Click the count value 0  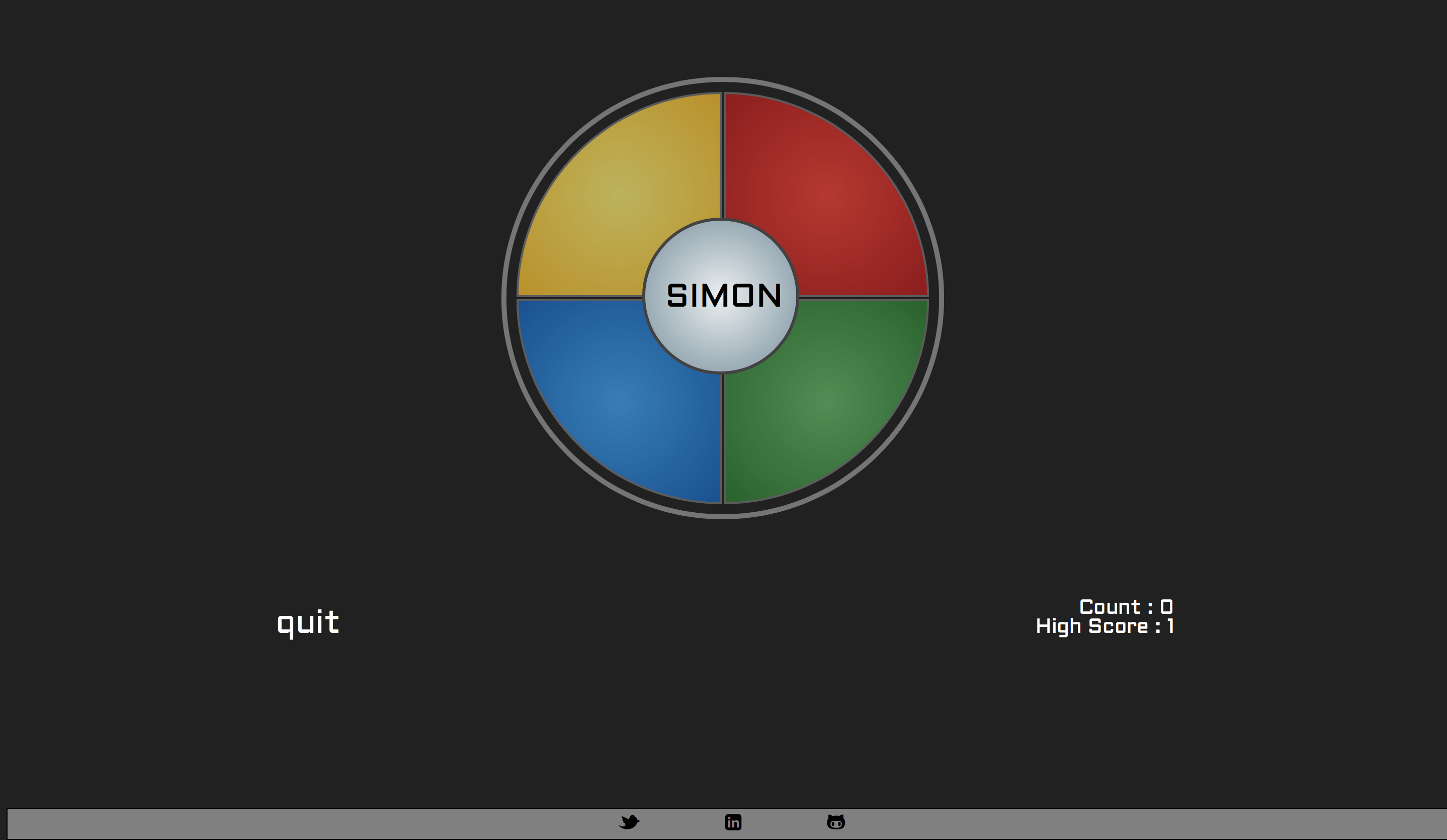[x=1166, y=607]
